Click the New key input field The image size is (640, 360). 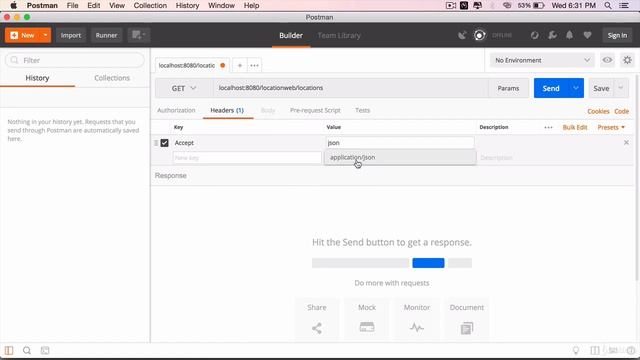(247, 158)
